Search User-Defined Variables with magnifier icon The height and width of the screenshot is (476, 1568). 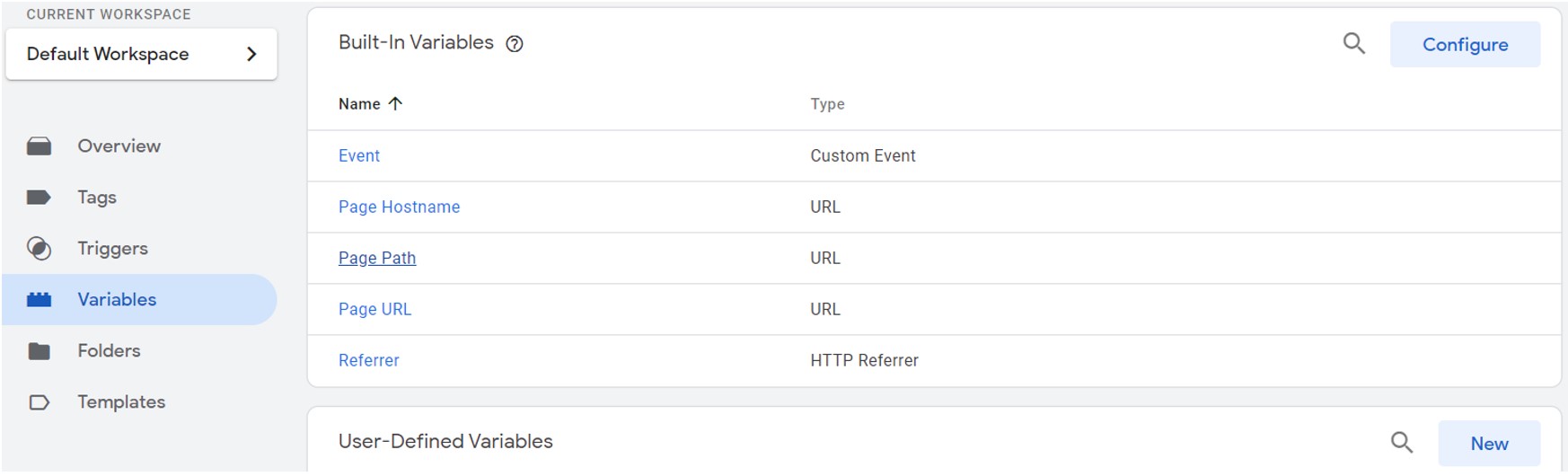click(x=1401, y=442)
